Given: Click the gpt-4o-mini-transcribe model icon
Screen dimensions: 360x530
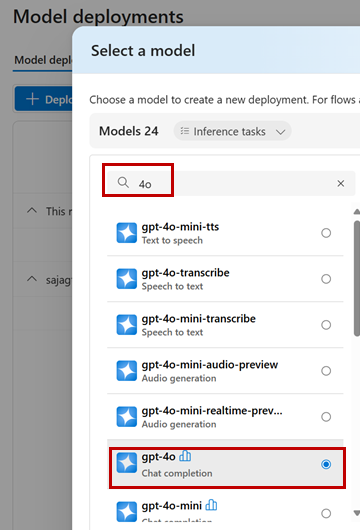Looking at the screenshot, I should [x=126, y=325].
